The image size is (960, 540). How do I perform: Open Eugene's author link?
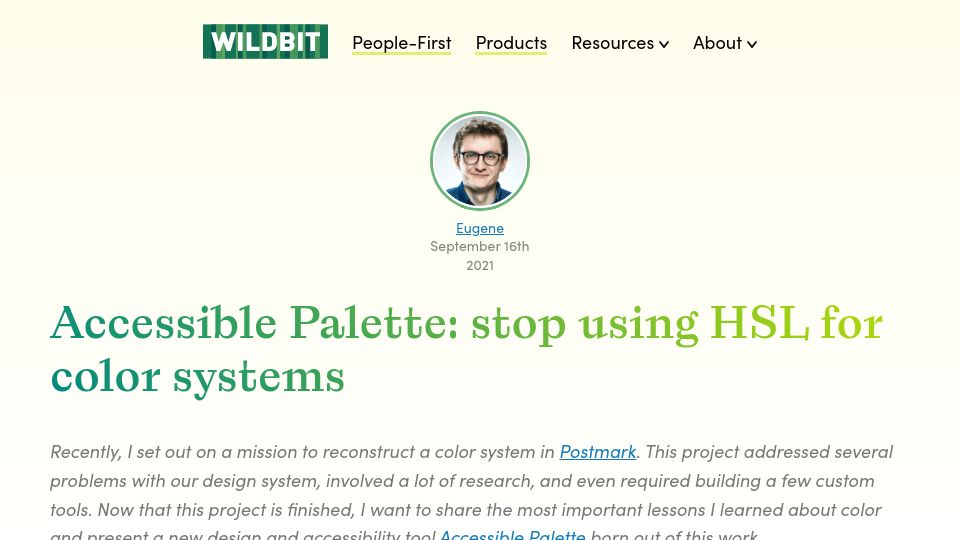(480, 228)
